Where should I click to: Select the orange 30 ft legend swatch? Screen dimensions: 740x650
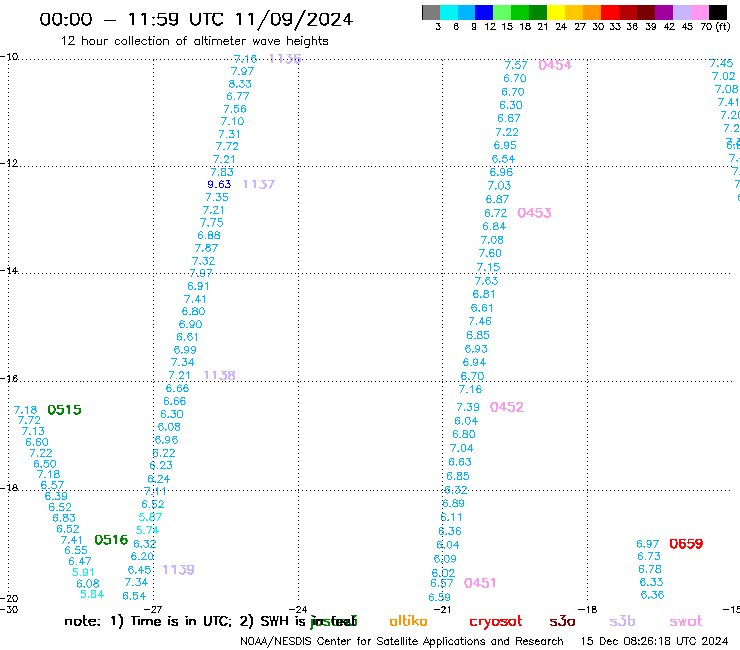[592, 12]
